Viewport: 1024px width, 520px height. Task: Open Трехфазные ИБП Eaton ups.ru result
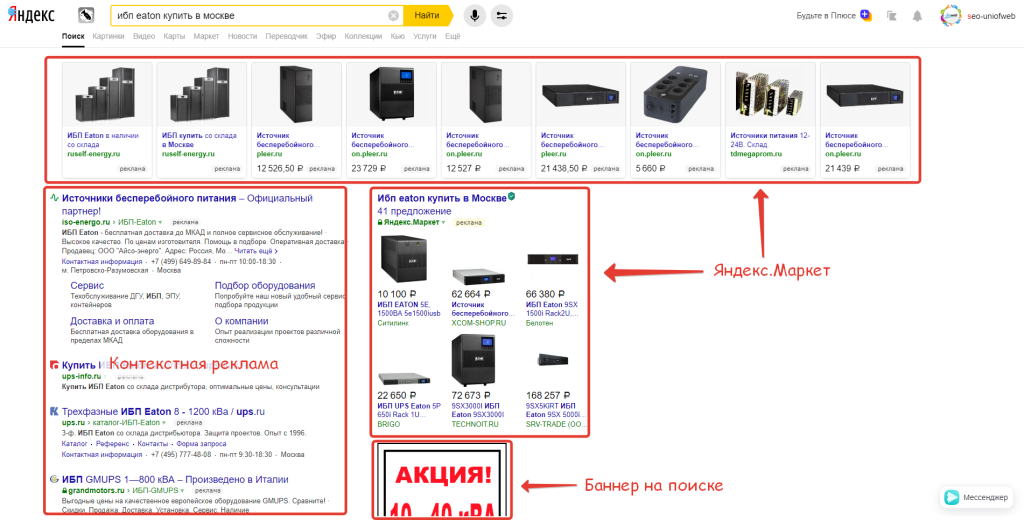(x=163, y=412)
